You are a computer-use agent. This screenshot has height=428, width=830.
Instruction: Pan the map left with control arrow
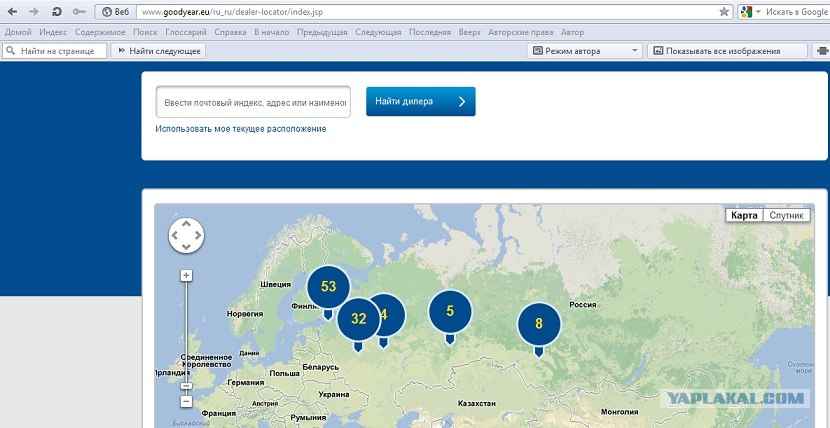coord(175,235)
